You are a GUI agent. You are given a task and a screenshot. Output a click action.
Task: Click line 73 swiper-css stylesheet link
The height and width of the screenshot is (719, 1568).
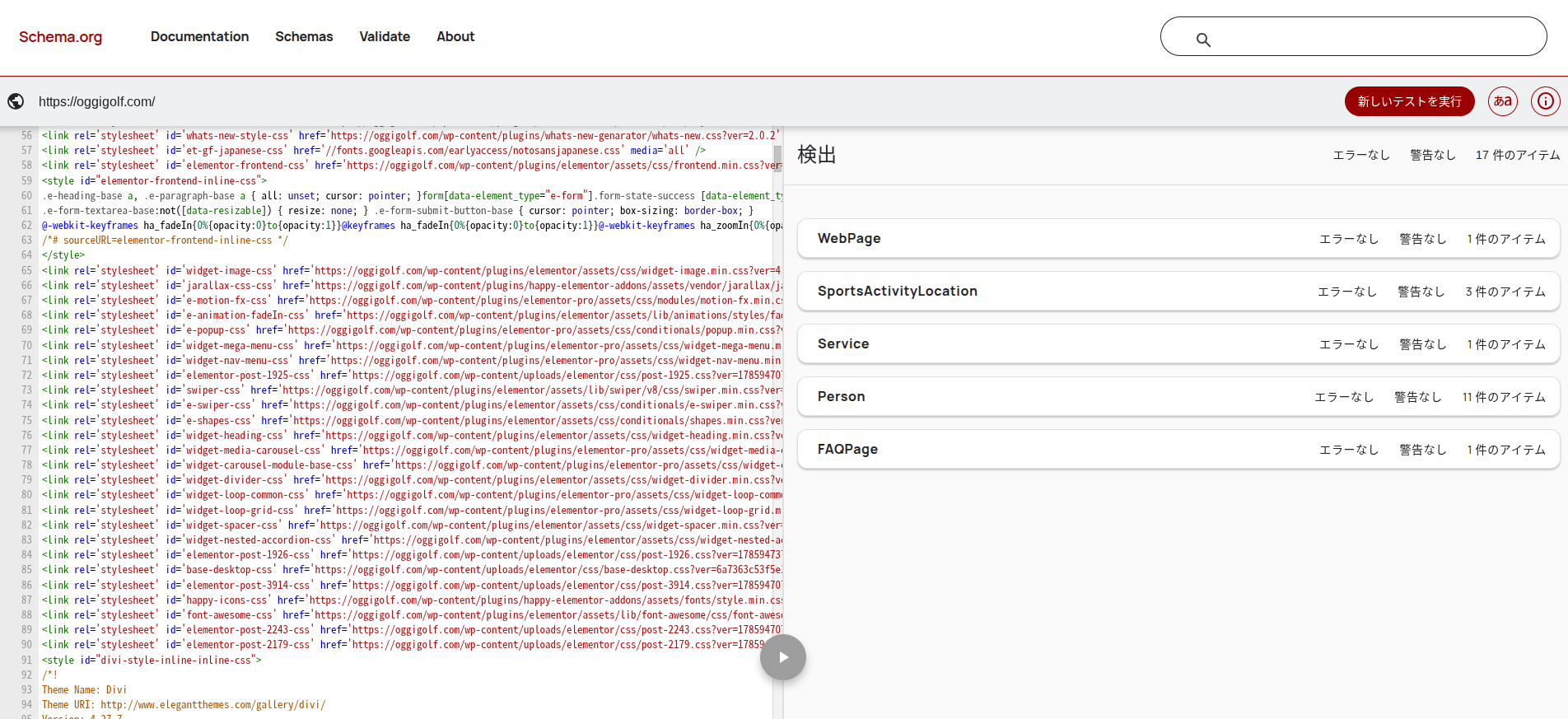(412, 390)
